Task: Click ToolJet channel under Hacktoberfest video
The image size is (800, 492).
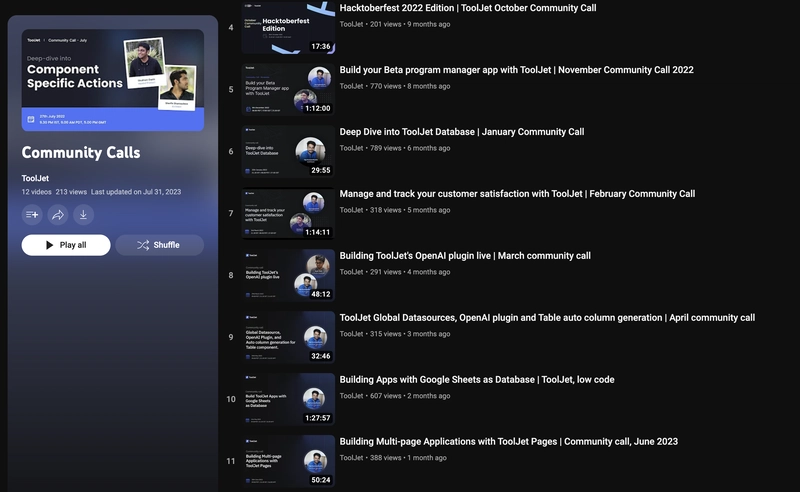Action: click(352, 24)
